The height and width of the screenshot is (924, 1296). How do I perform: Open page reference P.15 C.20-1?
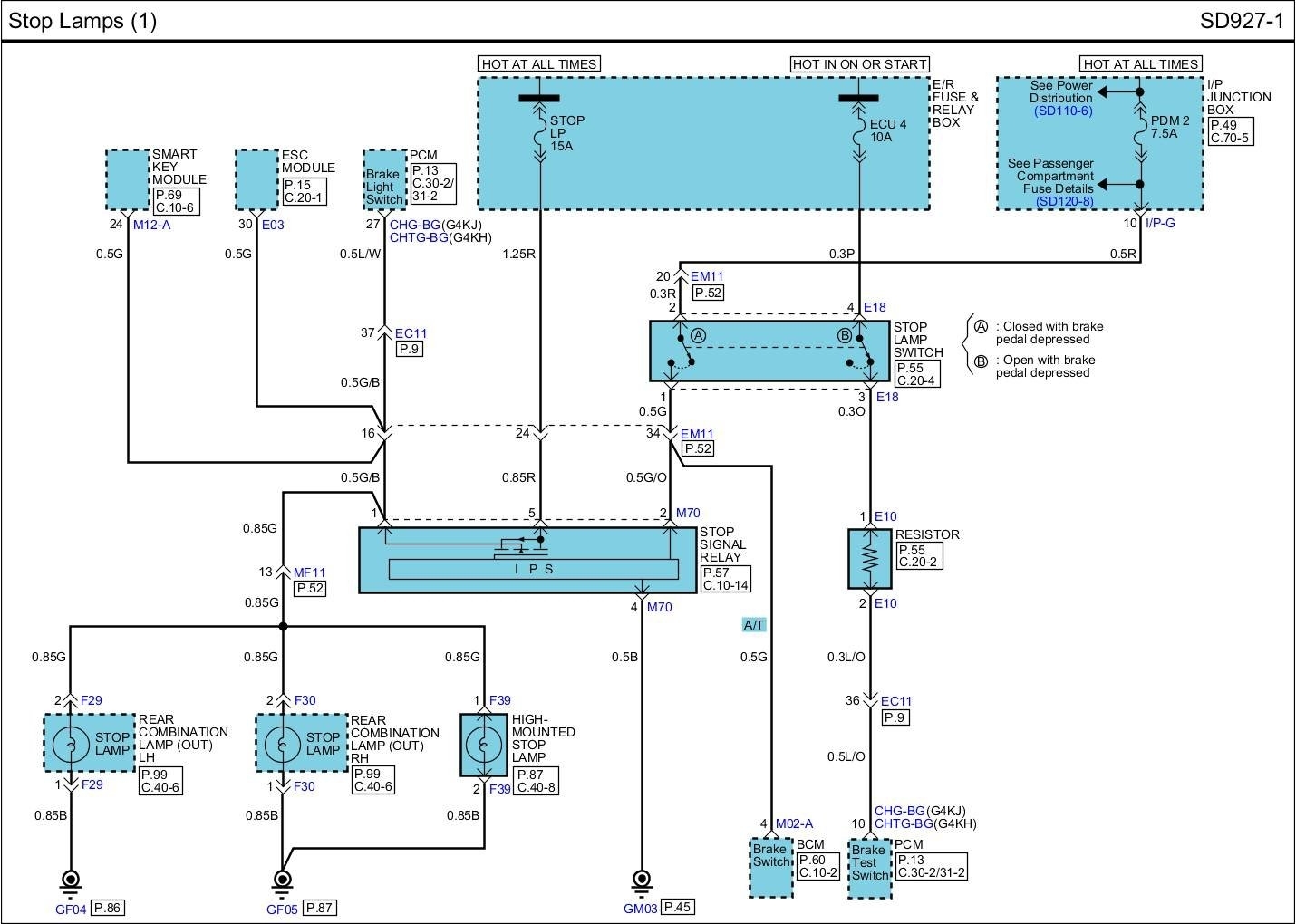(x=304, y=192)
